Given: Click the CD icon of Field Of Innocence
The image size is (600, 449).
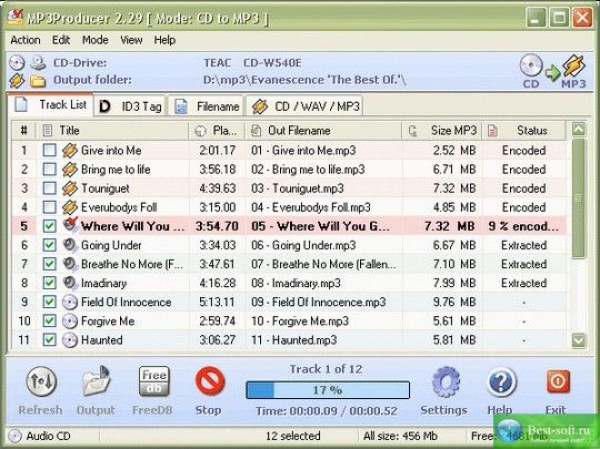Looking at the screenshot, I should pos(70,302).
